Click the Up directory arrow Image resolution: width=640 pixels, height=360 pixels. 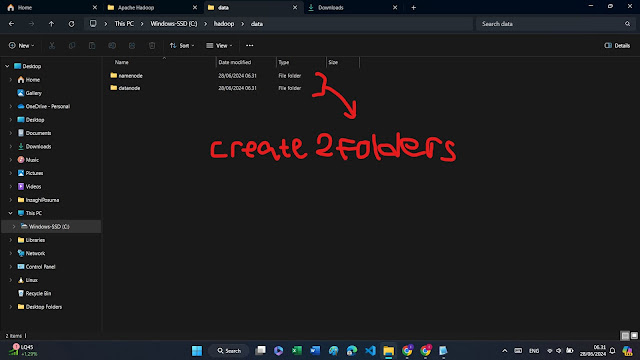(x=51, y=24)
